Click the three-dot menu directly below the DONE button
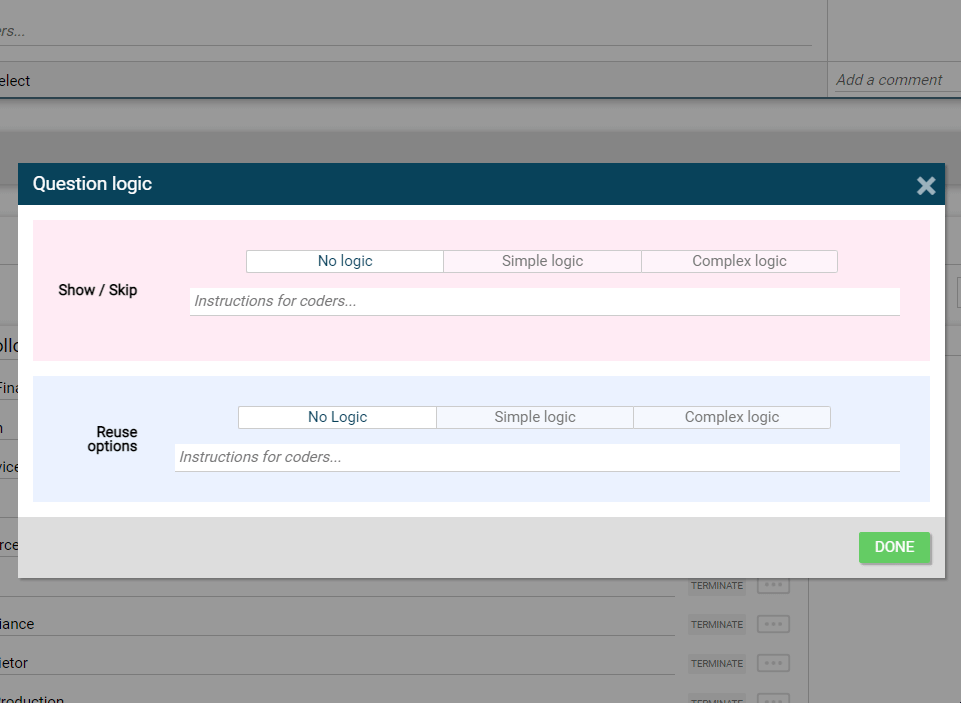 (x=773, y=585)
